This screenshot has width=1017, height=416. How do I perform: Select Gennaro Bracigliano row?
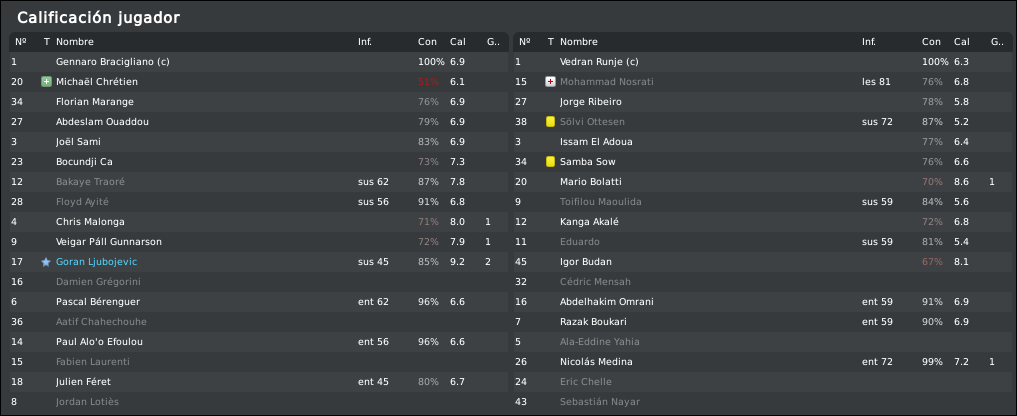click(259, 62)
